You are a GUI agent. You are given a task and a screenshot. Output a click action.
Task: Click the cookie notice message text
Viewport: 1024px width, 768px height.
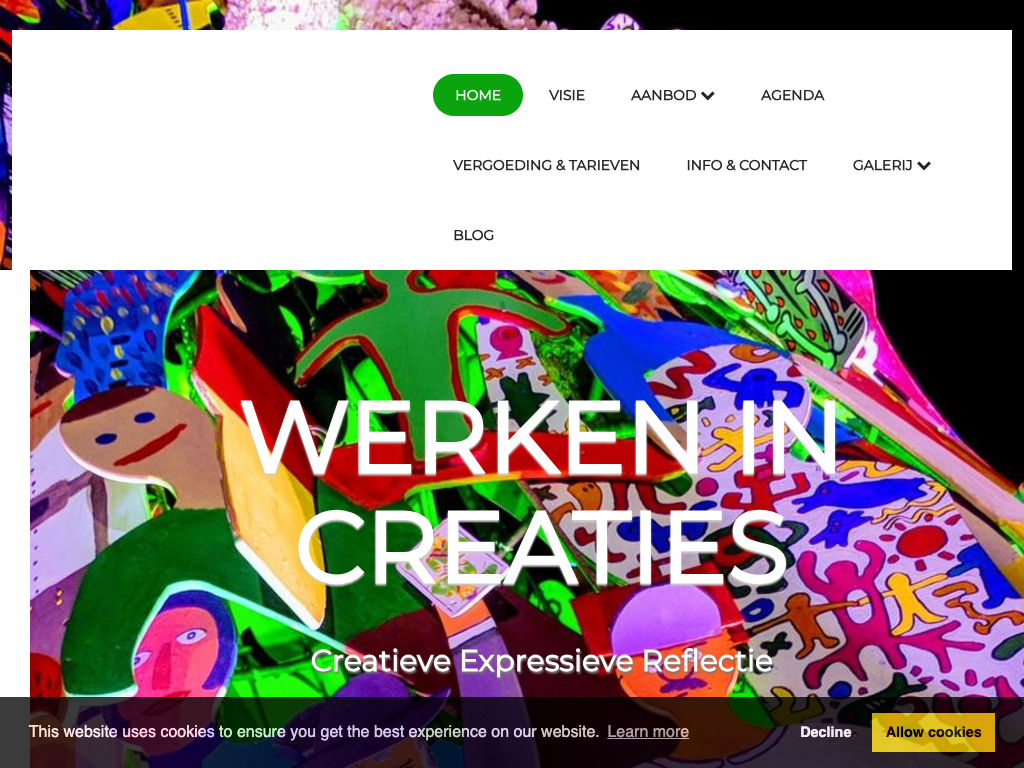(313, 731)
